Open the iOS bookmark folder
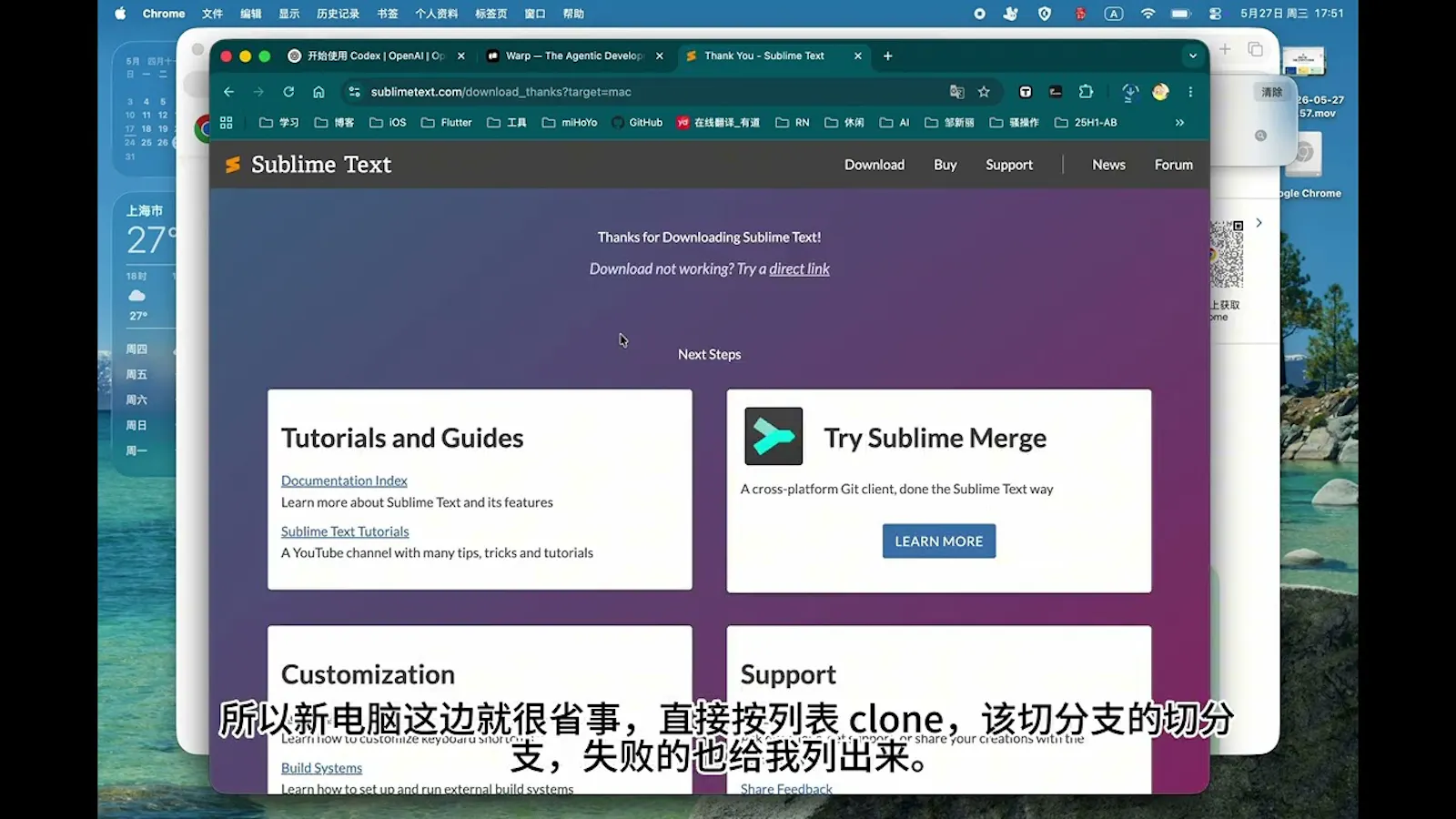 pos(388,122)
